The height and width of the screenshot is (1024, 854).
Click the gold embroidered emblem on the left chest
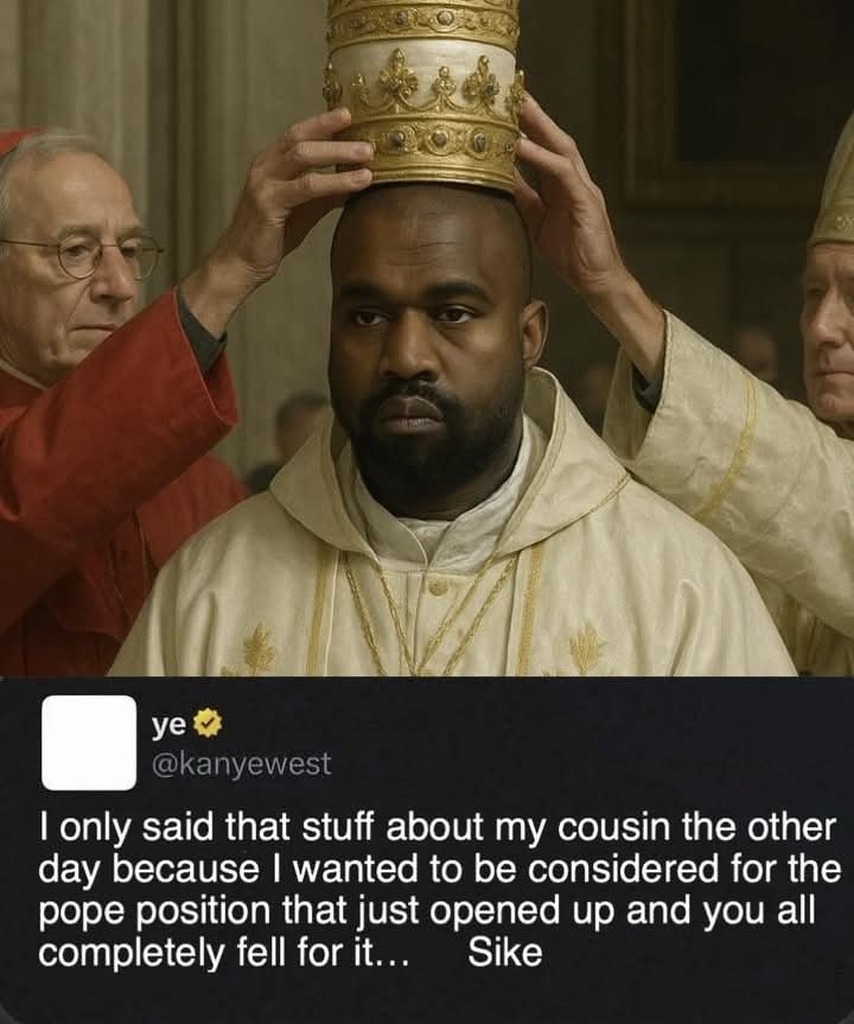(x=260, y=648)
